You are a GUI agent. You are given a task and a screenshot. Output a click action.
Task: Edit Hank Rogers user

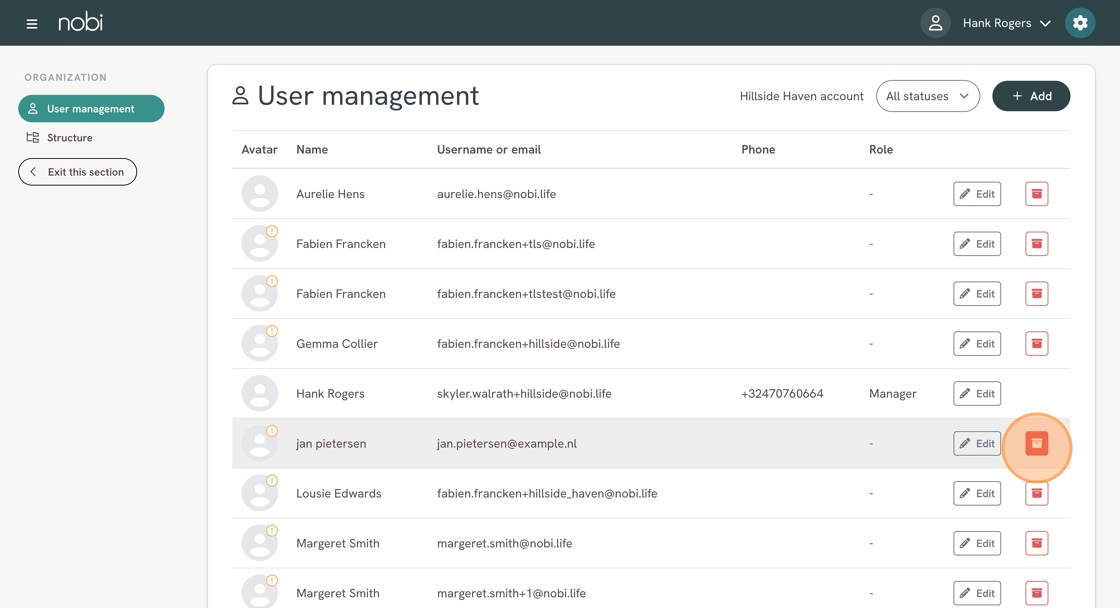[977, 394]
